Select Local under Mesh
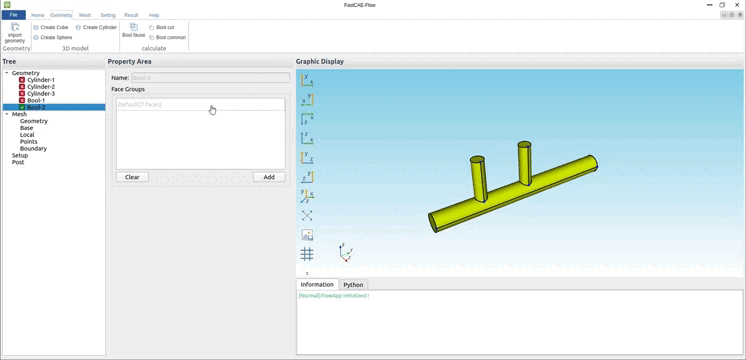746x360 pixels. click(x=27, y=135)
